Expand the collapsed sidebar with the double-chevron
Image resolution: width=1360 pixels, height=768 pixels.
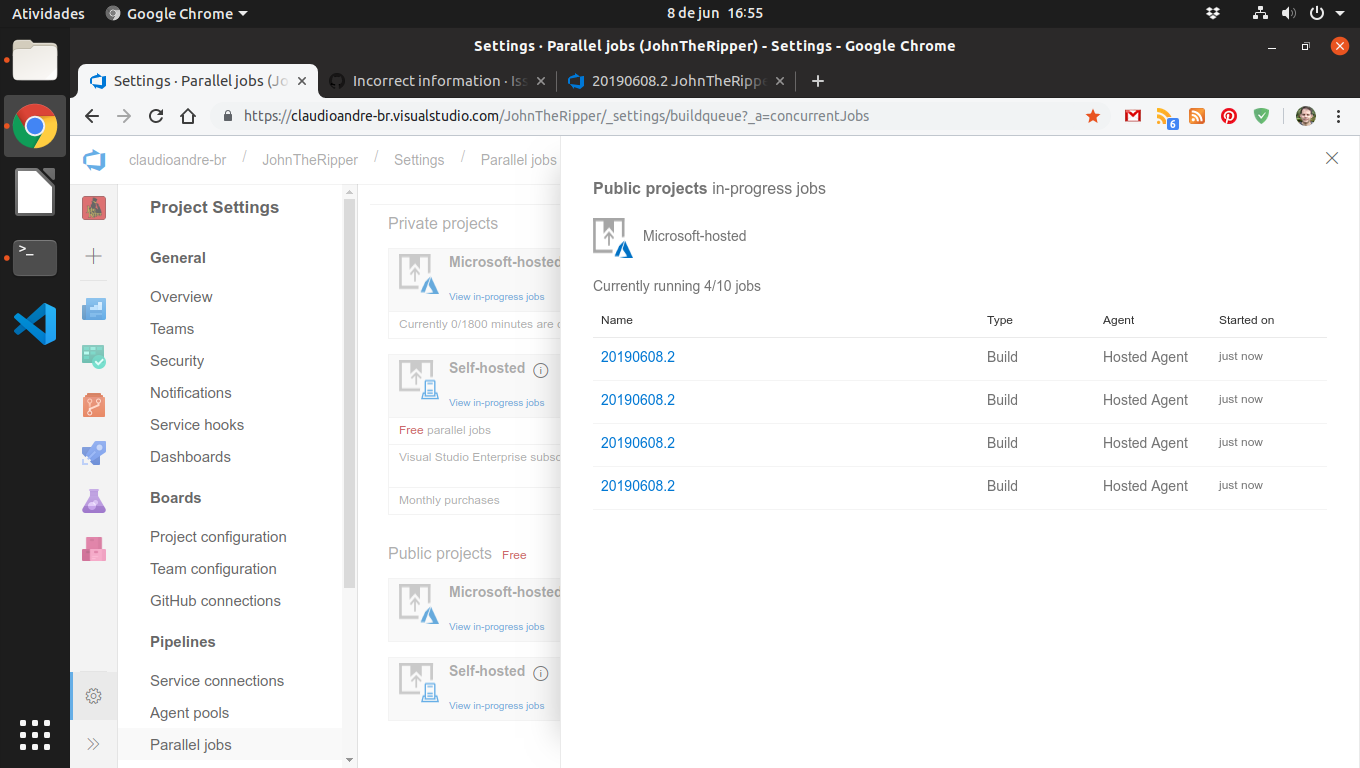click(93, 744)
